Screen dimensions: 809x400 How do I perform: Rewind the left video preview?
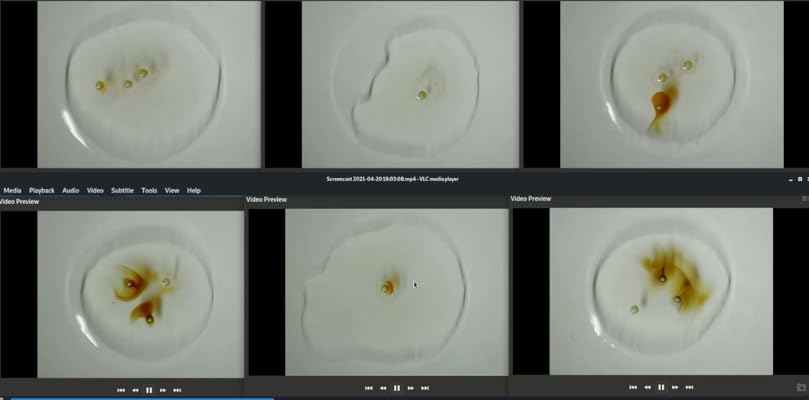(135, 390)
